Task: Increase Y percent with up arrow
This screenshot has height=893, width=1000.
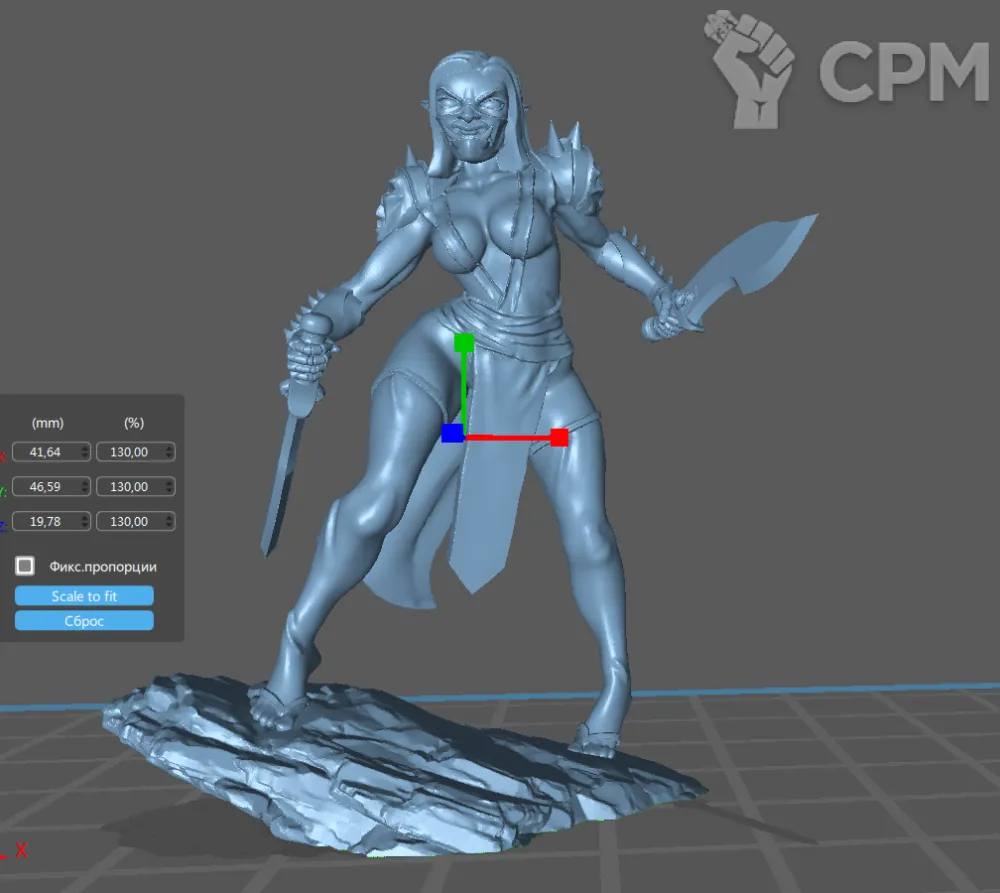Action: [x=168, y=483]
